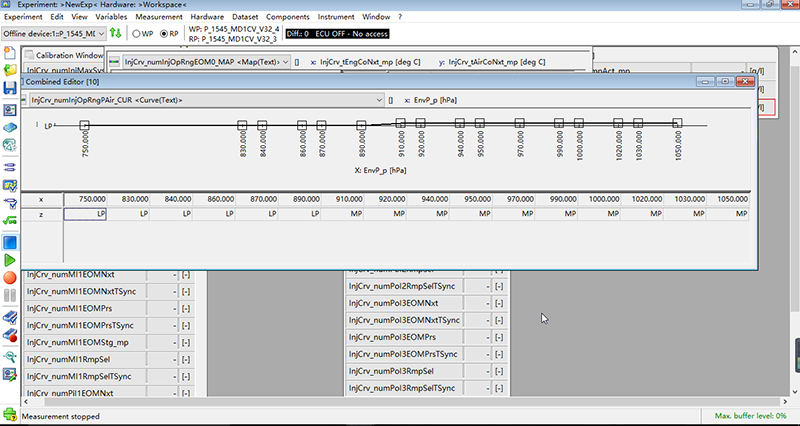Open the Window menu
The width and height of the screenshot is (800, 426).
(x=376, y=17)
